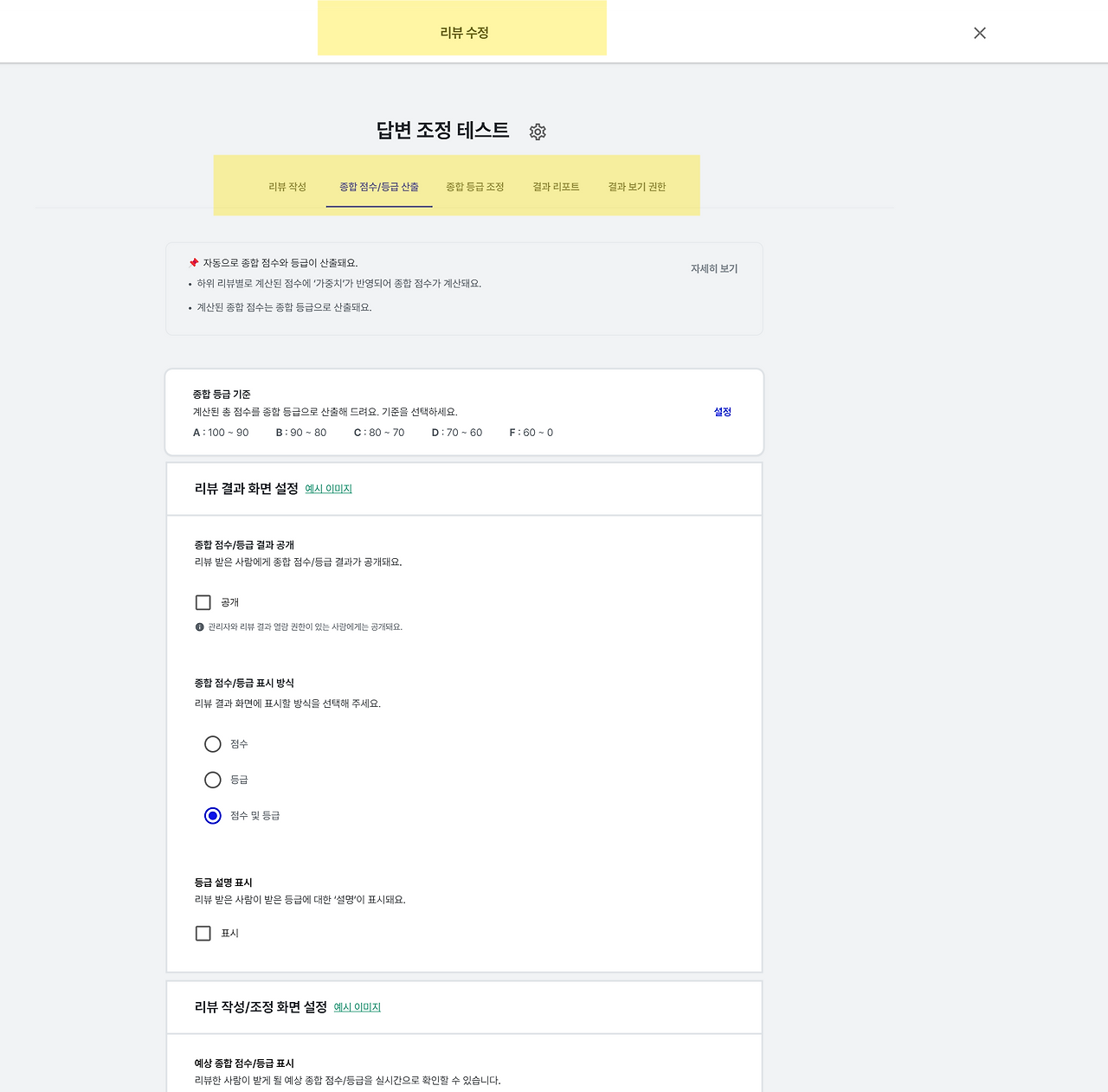The height and width of the screenshot is (1092, 1108).
Task: Choose the 점수 및 등급 radio option
Action: (x=213, y=815)
